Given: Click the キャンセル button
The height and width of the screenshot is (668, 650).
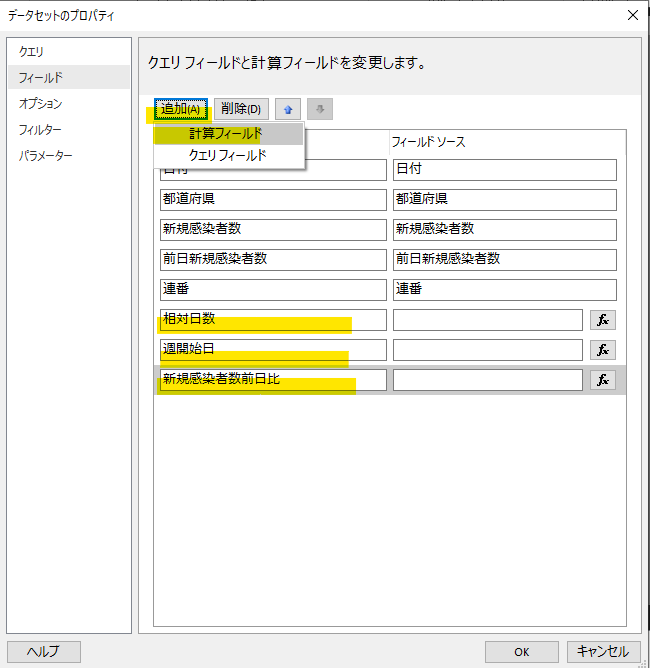Looking at the screenshot, I should [603, 651].
